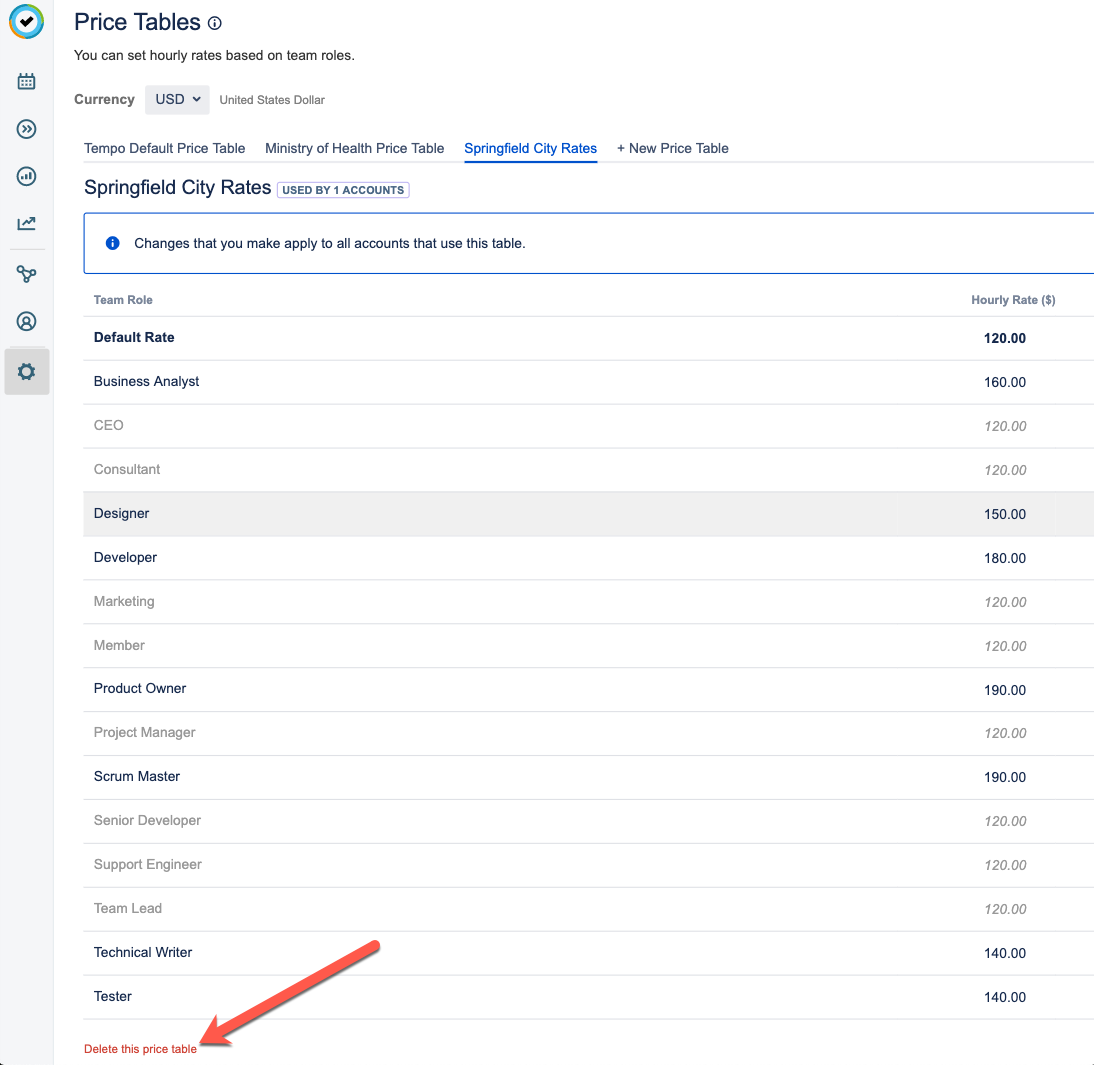Switch to Tempo Default Price Table tab

[x=164, y=148]
